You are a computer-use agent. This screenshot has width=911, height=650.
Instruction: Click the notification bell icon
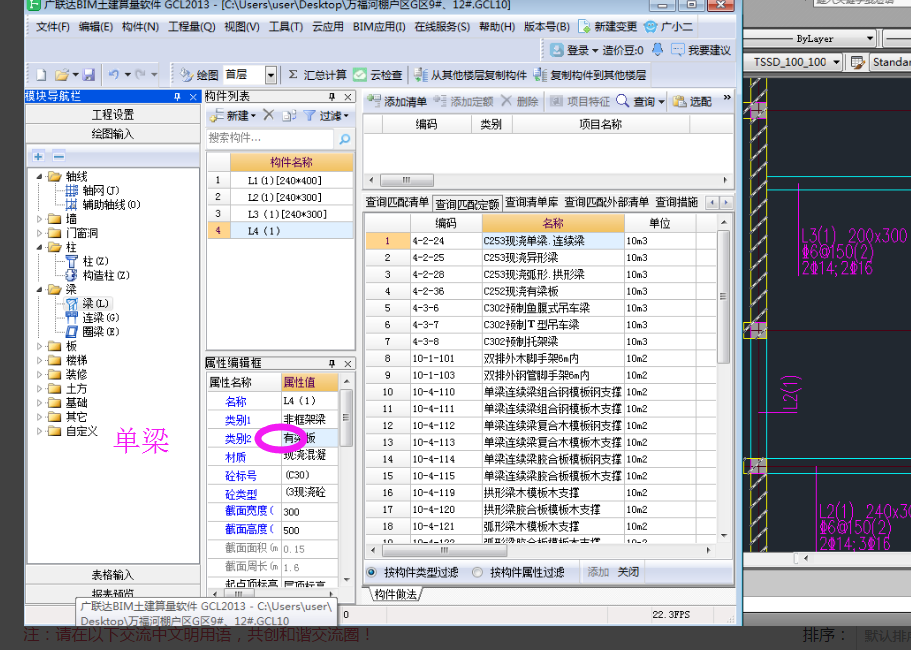(x=657, y=50)
